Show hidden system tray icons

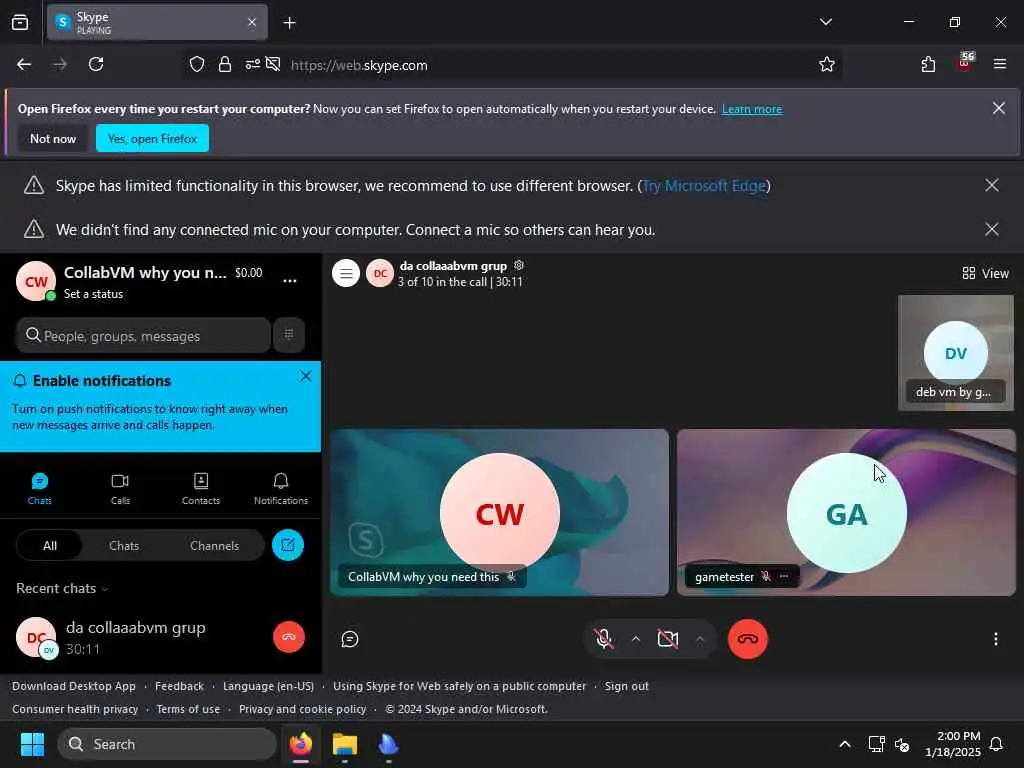[x=844, y=744]
